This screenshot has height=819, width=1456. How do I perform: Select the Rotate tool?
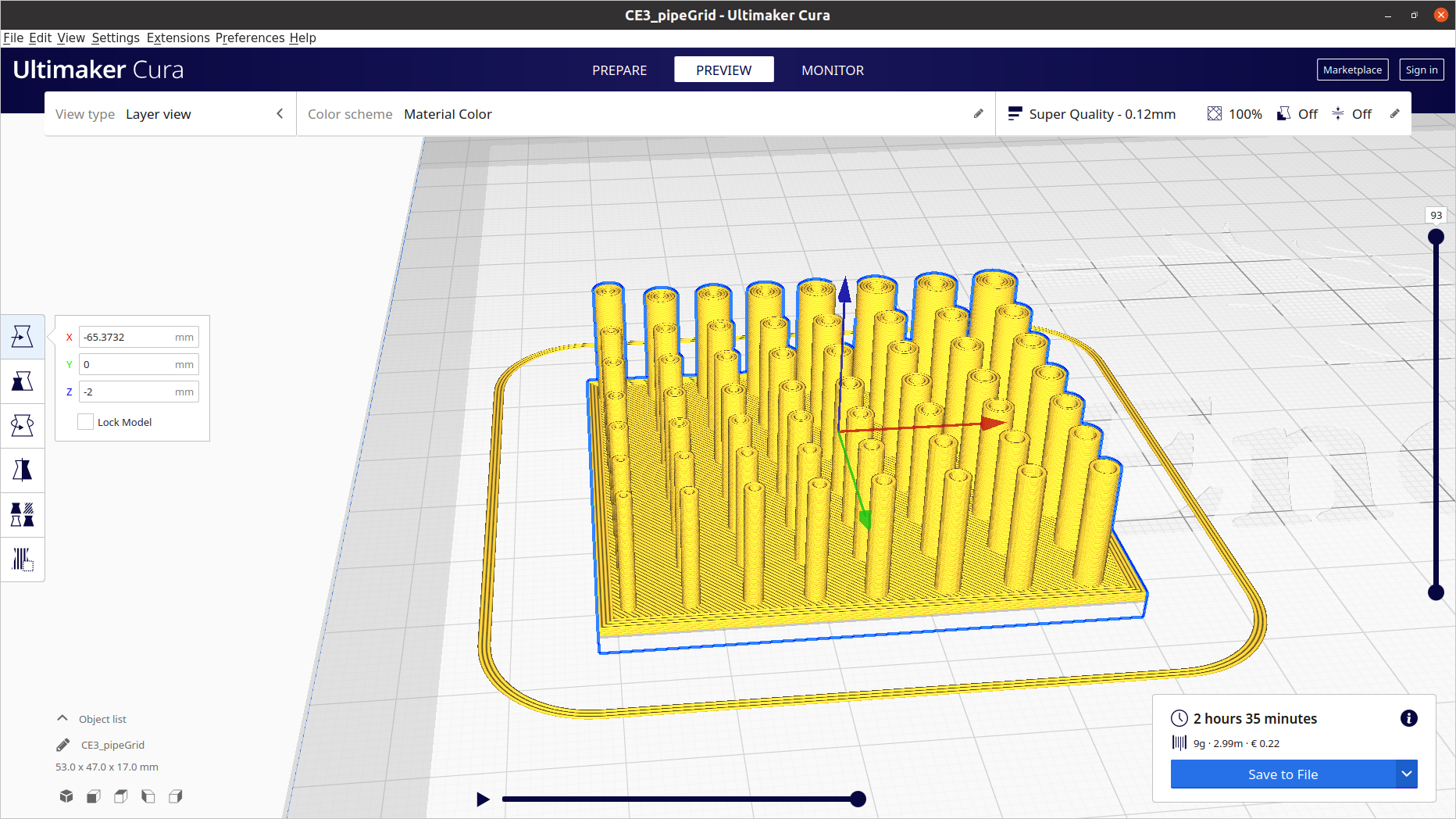pos(22,426)
